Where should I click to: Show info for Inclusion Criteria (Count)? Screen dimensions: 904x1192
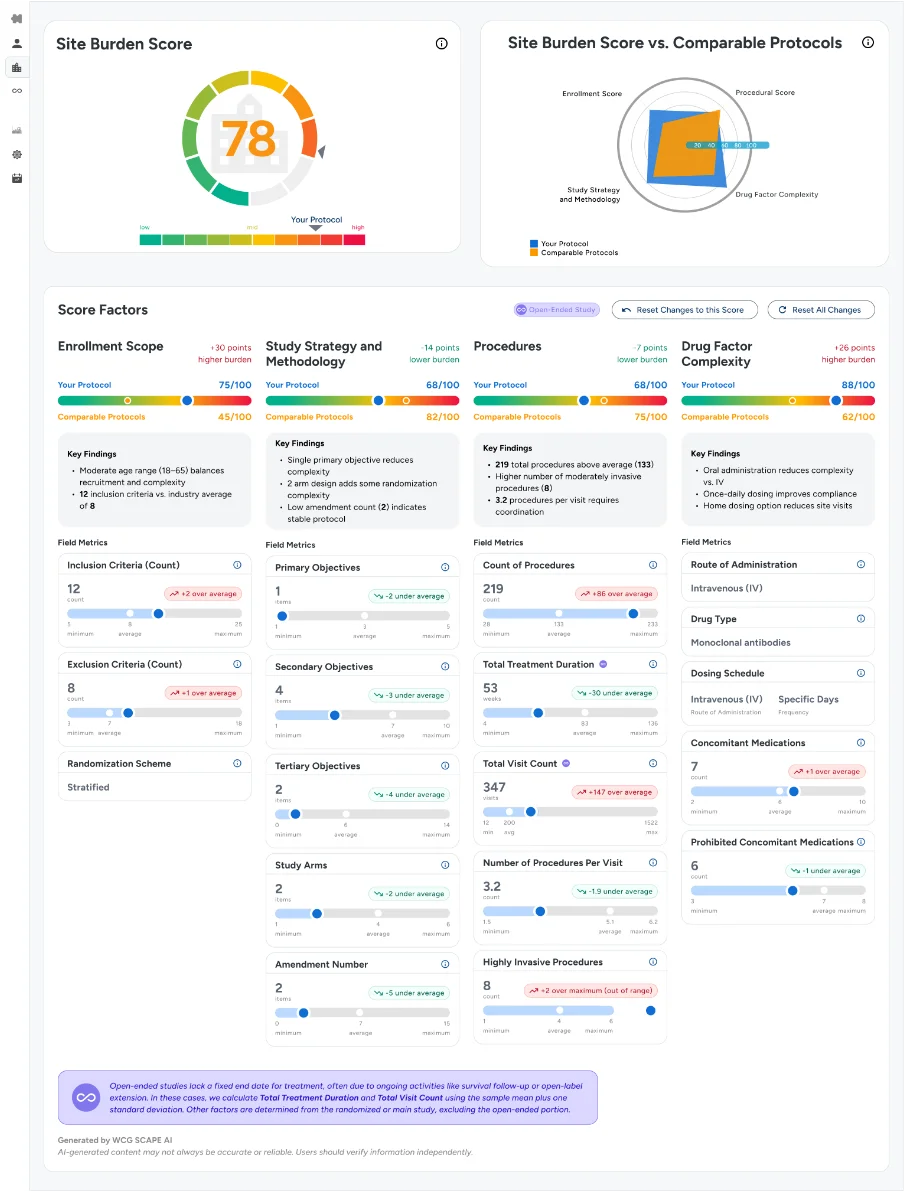click(x=237, y=565)
